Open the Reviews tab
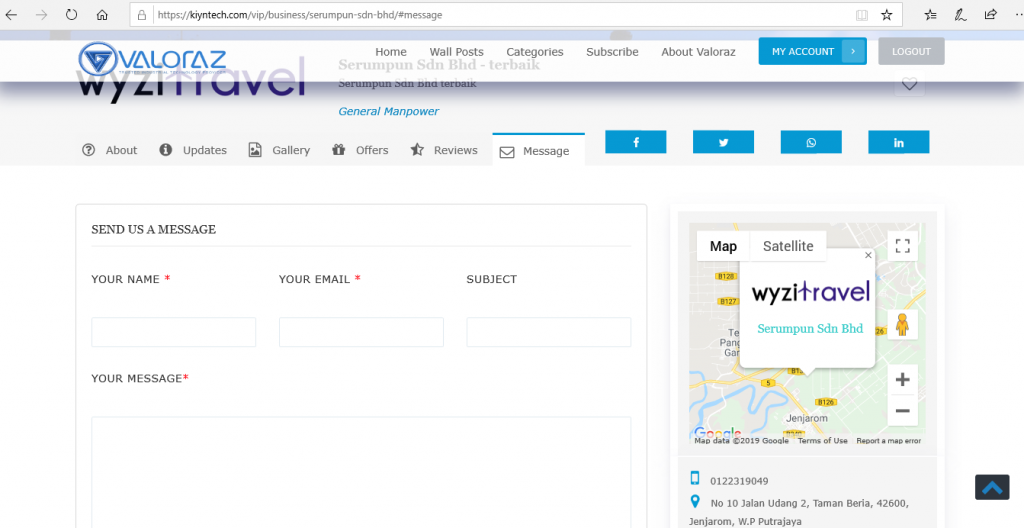This screenshot has width=1024, height=528. (444, 150)
